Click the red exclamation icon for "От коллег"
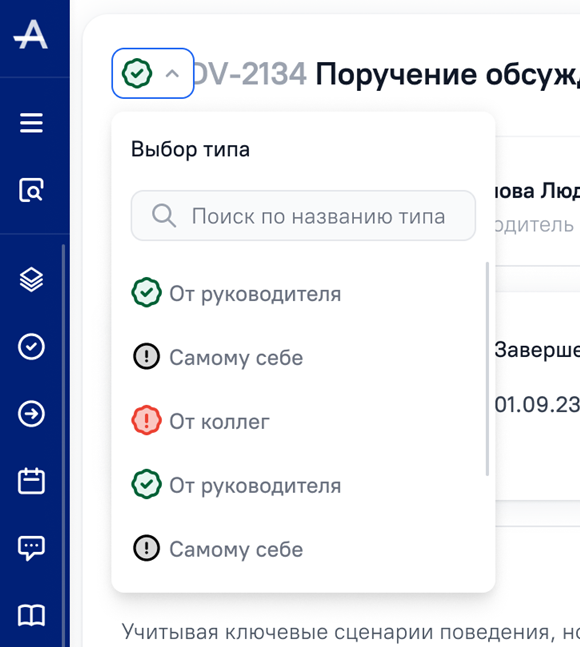Image resolution: width=580 pixels, height=647 pixels. pyautogui.click(x=146, y=420)
